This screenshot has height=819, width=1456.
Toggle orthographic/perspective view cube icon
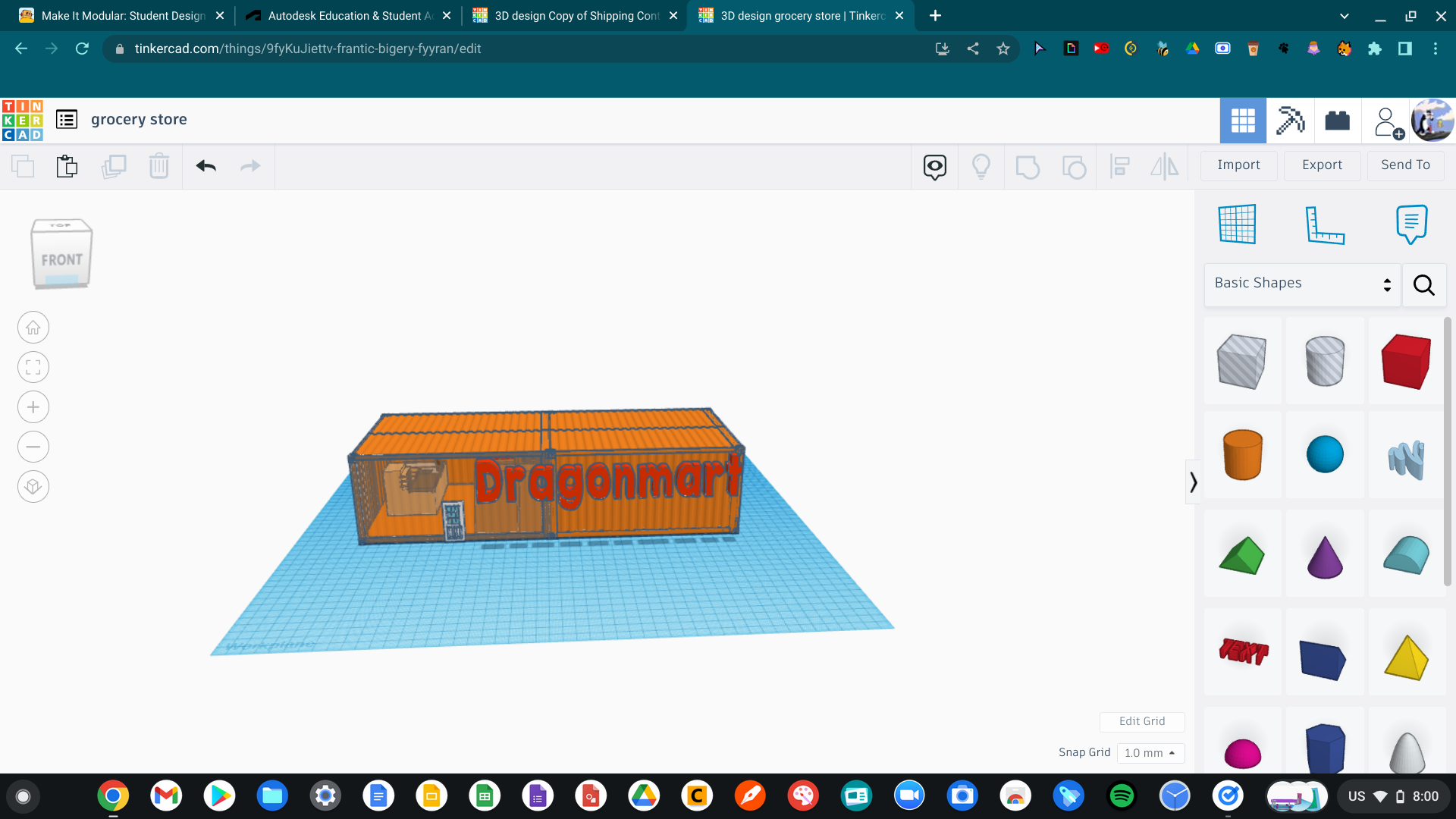(x=33, y=486)
